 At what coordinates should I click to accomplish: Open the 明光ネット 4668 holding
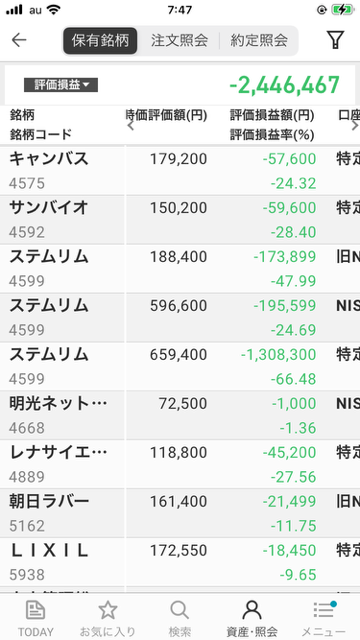(180, 416)
